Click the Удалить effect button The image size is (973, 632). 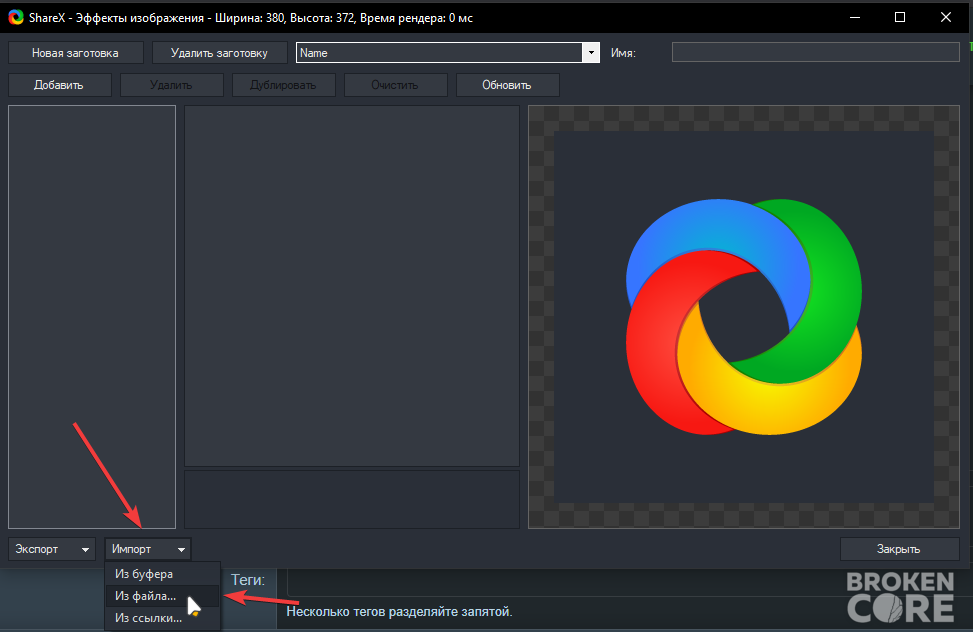[x=171, y=85]
